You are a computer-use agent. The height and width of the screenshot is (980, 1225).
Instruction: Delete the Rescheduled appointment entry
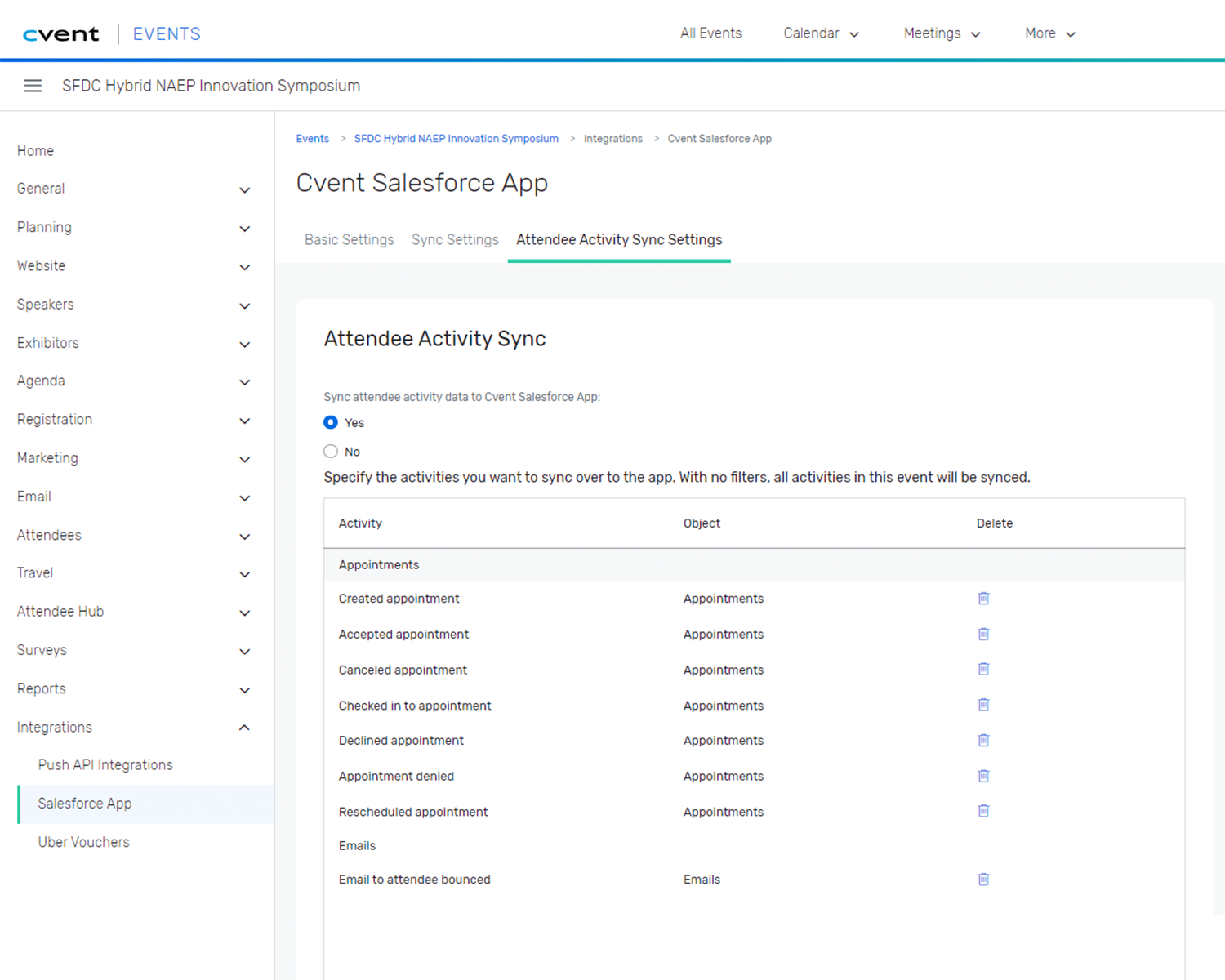[x=983, y=811]
